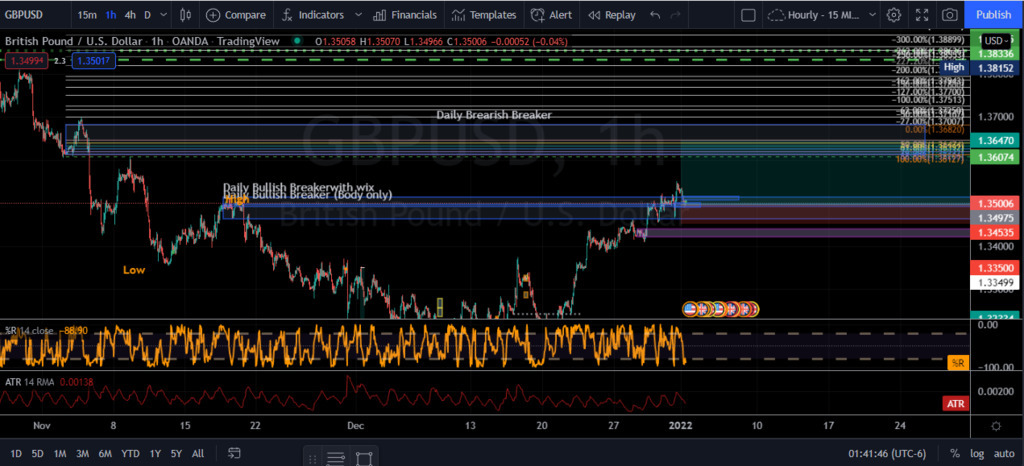The image size is (1024, 466).
Task: Switch to the 4h timeframe
Action: click(x=130, y=15)
